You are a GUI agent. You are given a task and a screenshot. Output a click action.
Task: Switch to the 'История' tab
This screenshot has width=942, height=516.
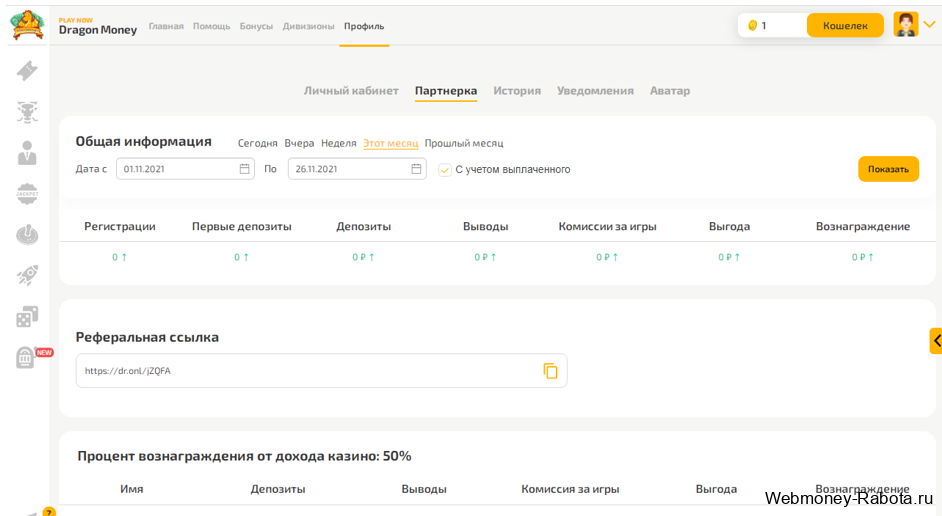point(517,91)
